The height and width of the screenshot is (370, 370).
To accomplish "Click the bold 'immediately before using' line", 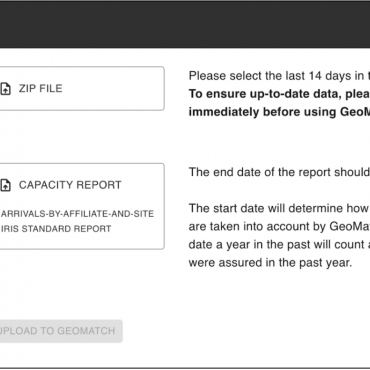I will point(279,112).
